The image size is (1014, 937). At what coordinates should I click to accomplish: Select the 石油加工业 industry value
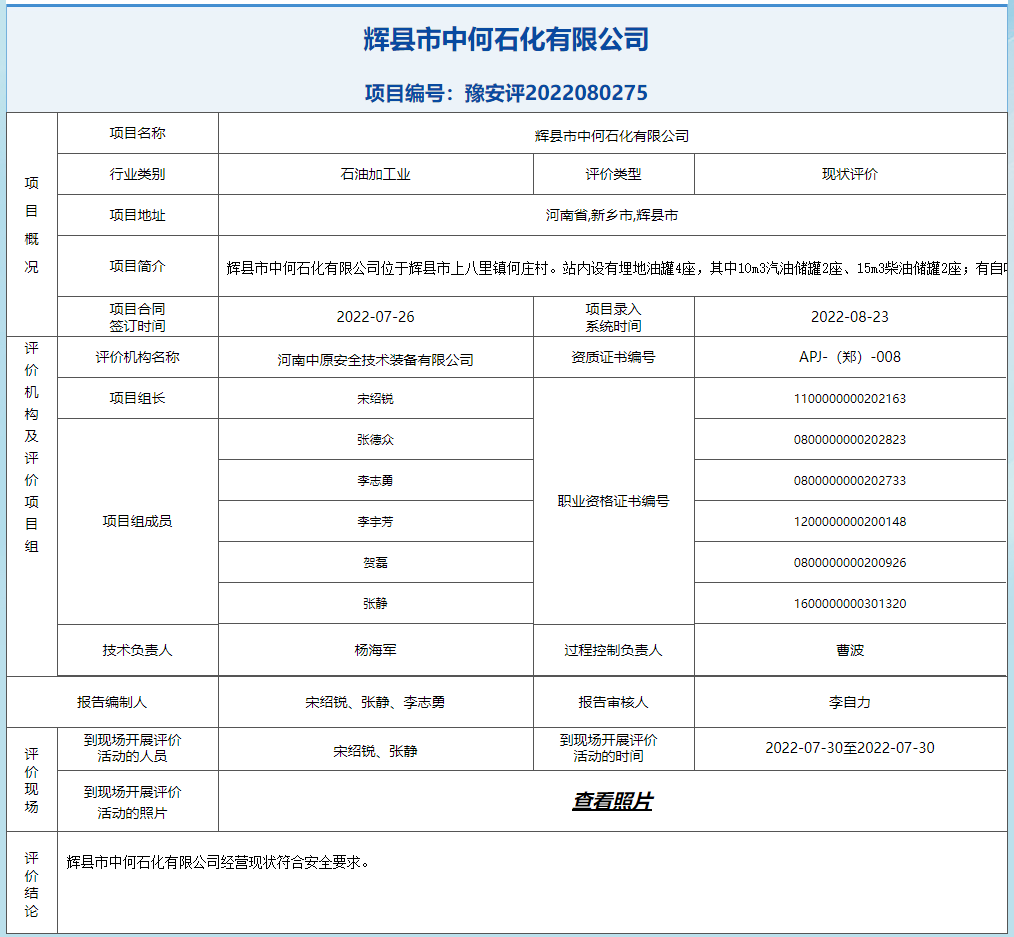376,174
